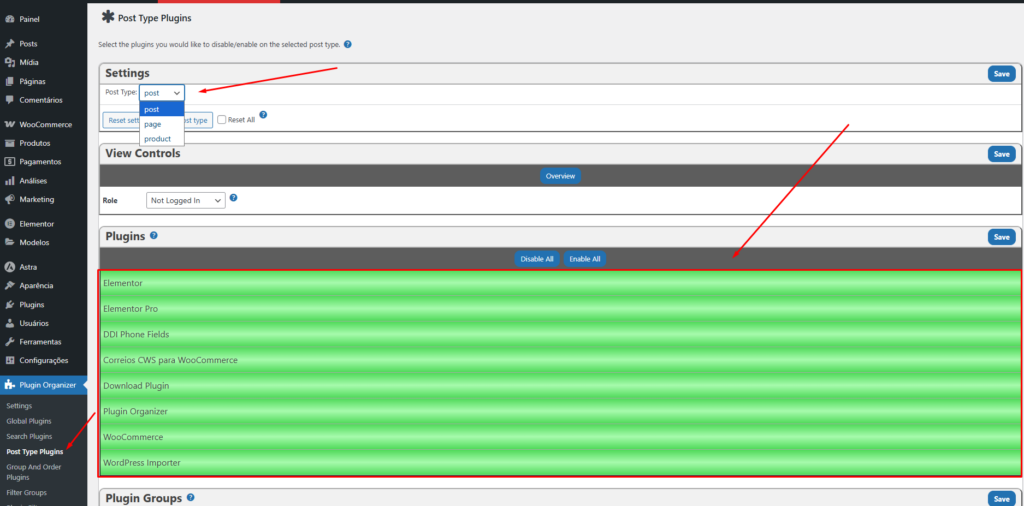This screenshot has height=506, width=1024.
Task: Click the Plugins plug icon
Action: 10,304
